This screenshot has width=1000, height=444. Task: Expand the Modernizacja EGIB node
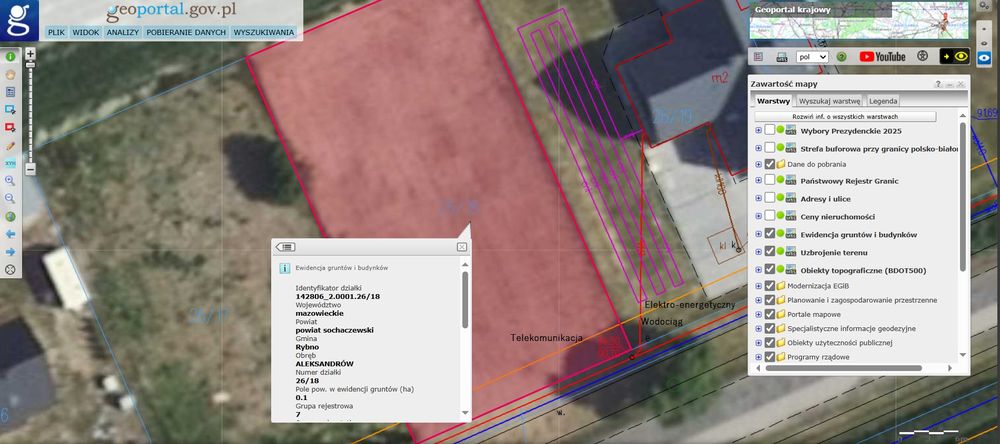758,285
